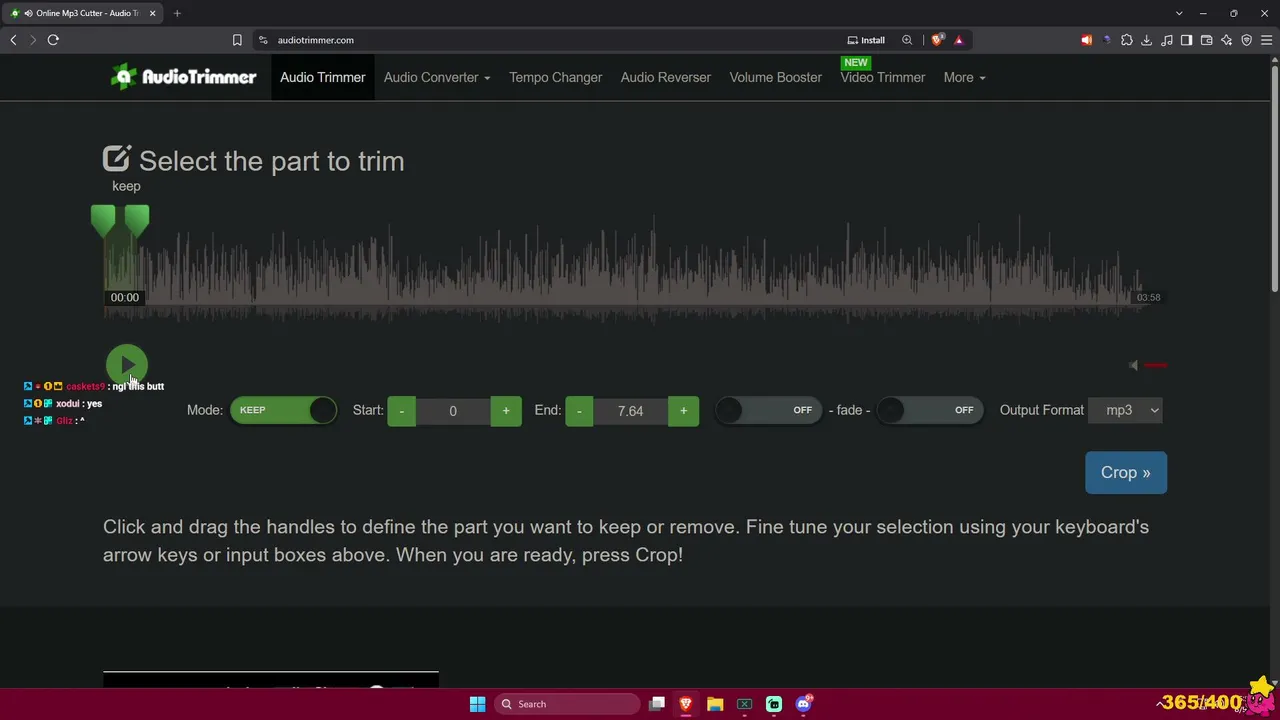Open Windows Start menu

click(x=477, y=704)
